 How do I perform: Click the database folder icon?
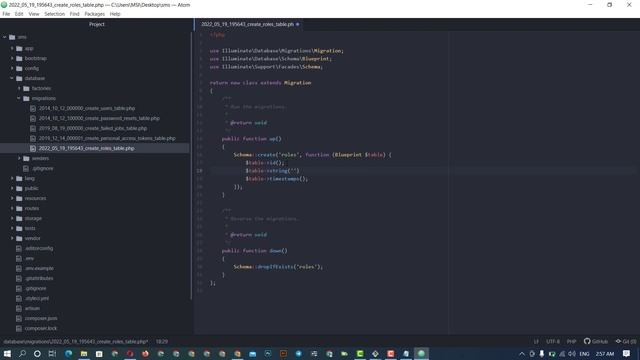[19, 78]
